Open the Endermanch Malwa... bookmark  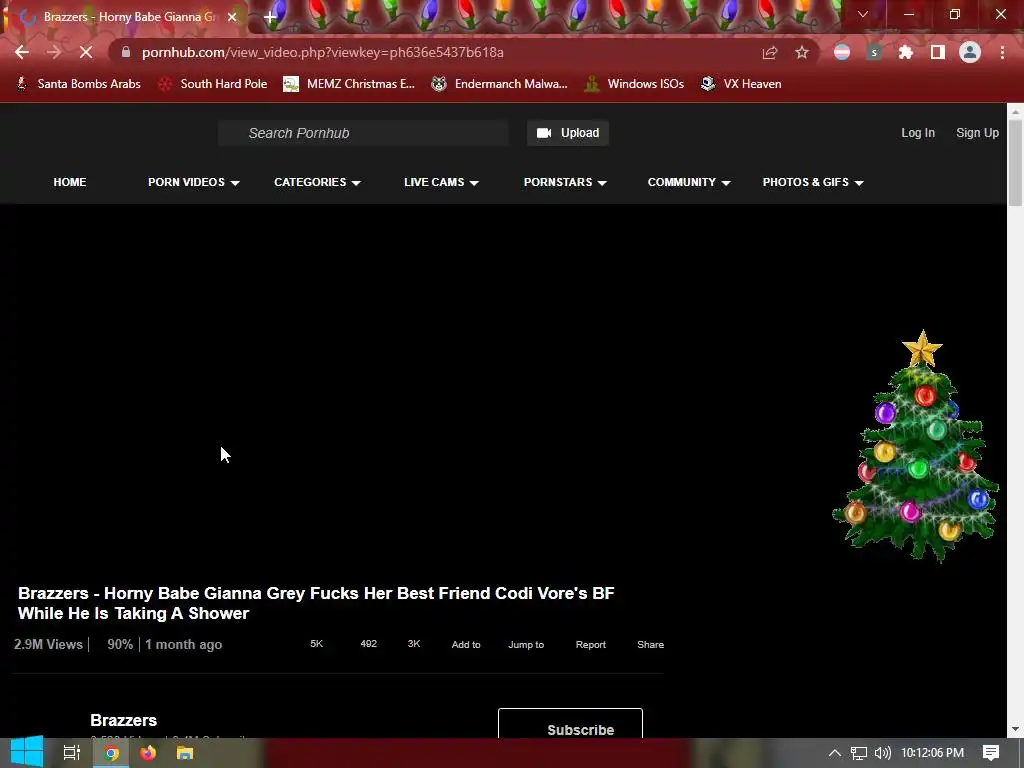pos(500,84)
